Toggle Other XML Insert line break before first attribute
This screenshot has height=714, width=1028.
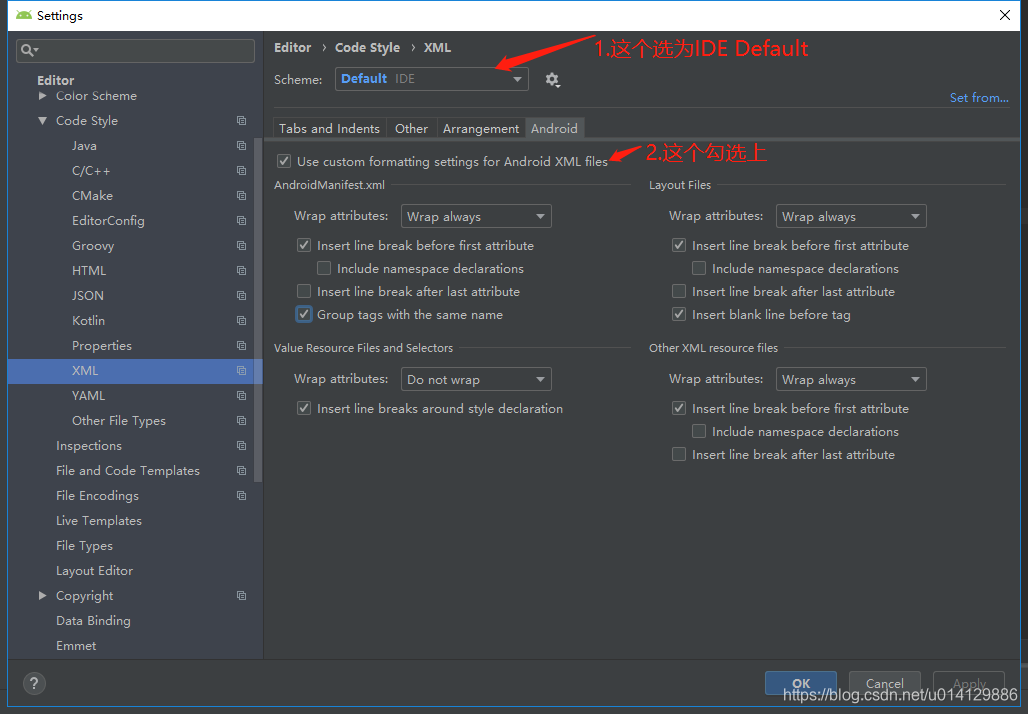pyautogui.click(x=679, y=408)
